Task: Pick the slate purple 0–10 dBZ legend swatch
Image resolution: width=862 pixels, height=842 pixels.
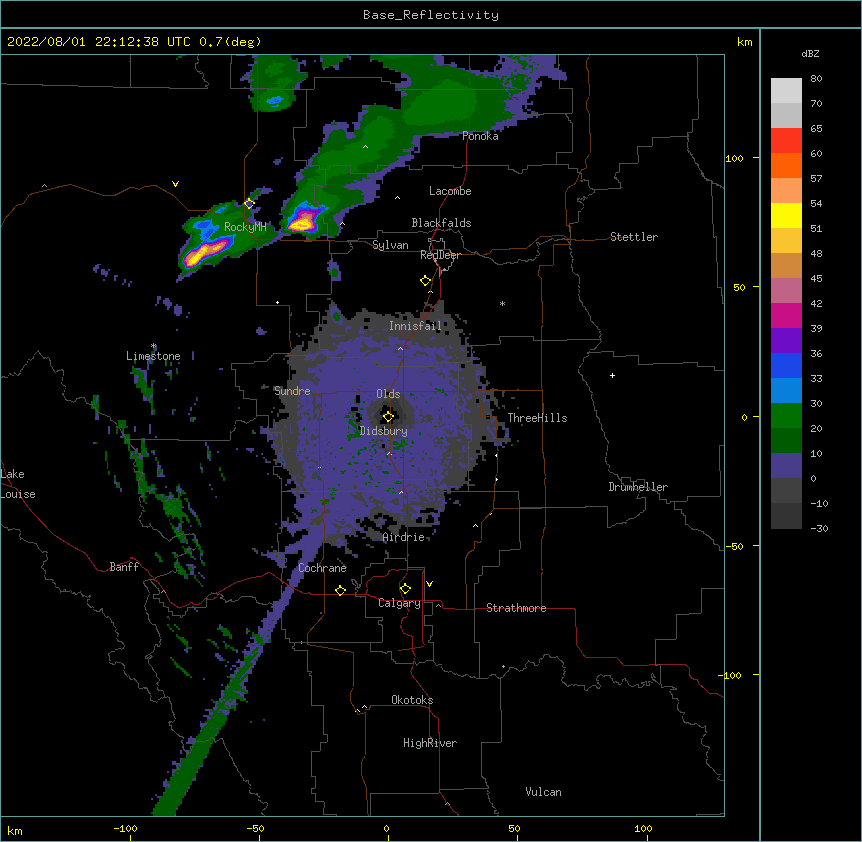Action: click(786, 466)
